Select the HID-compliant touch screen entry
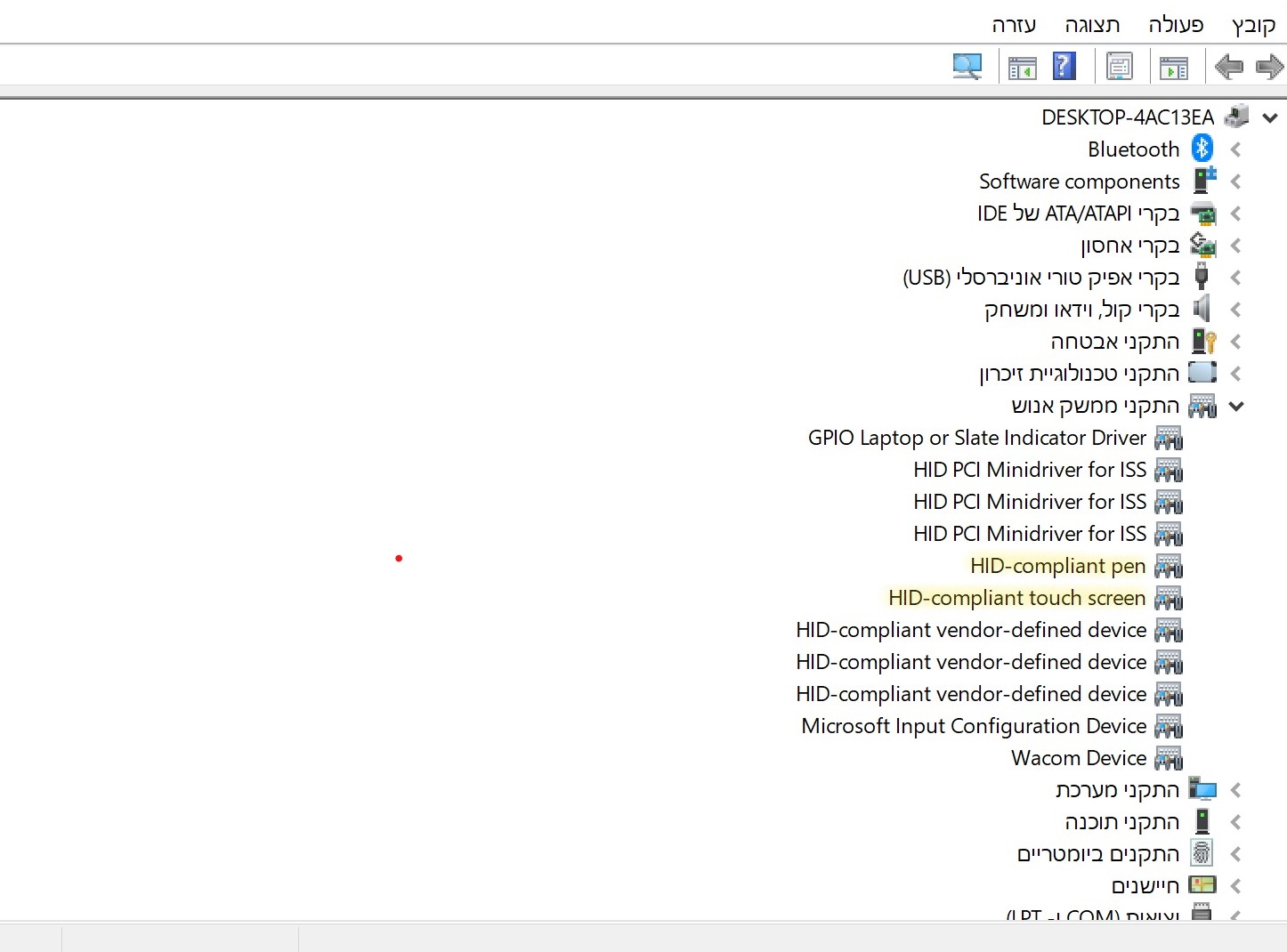This screenshot has height=952, width=1287. 1017,598
